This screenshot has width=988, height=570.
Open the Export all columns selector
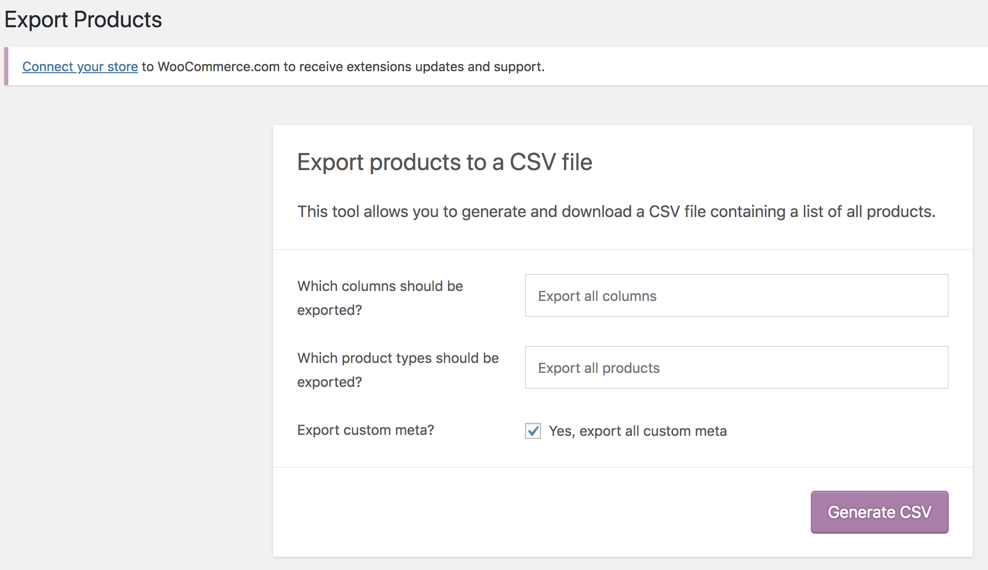[x=736, y=296]
